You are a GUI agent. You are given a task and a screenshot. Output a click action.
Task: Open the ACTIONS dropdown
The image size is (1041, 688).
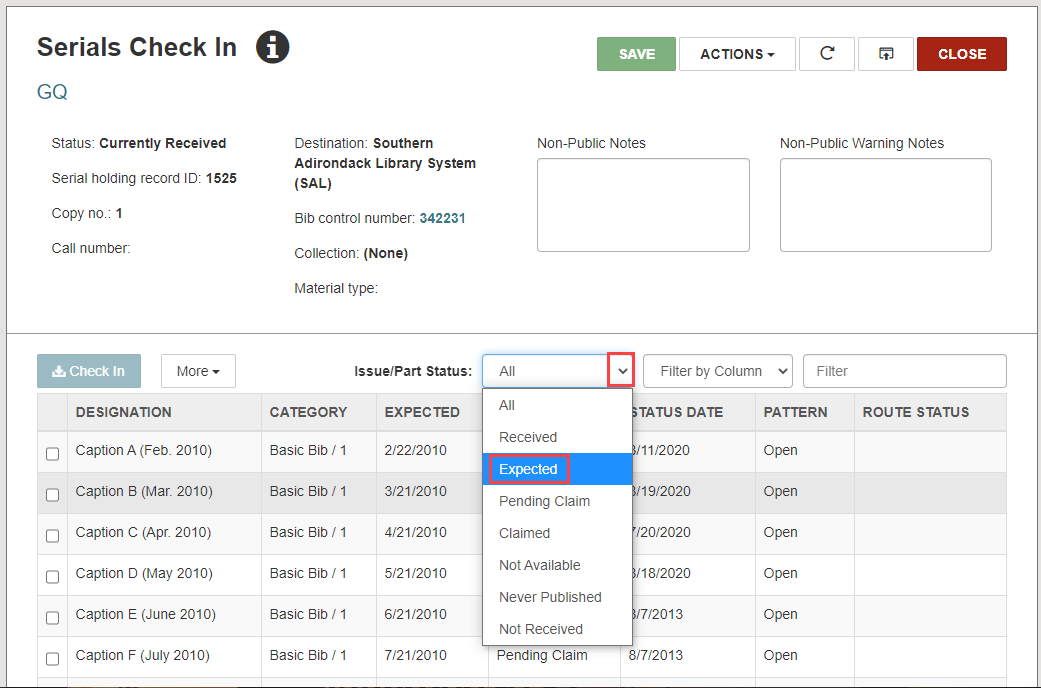(737, 54)
